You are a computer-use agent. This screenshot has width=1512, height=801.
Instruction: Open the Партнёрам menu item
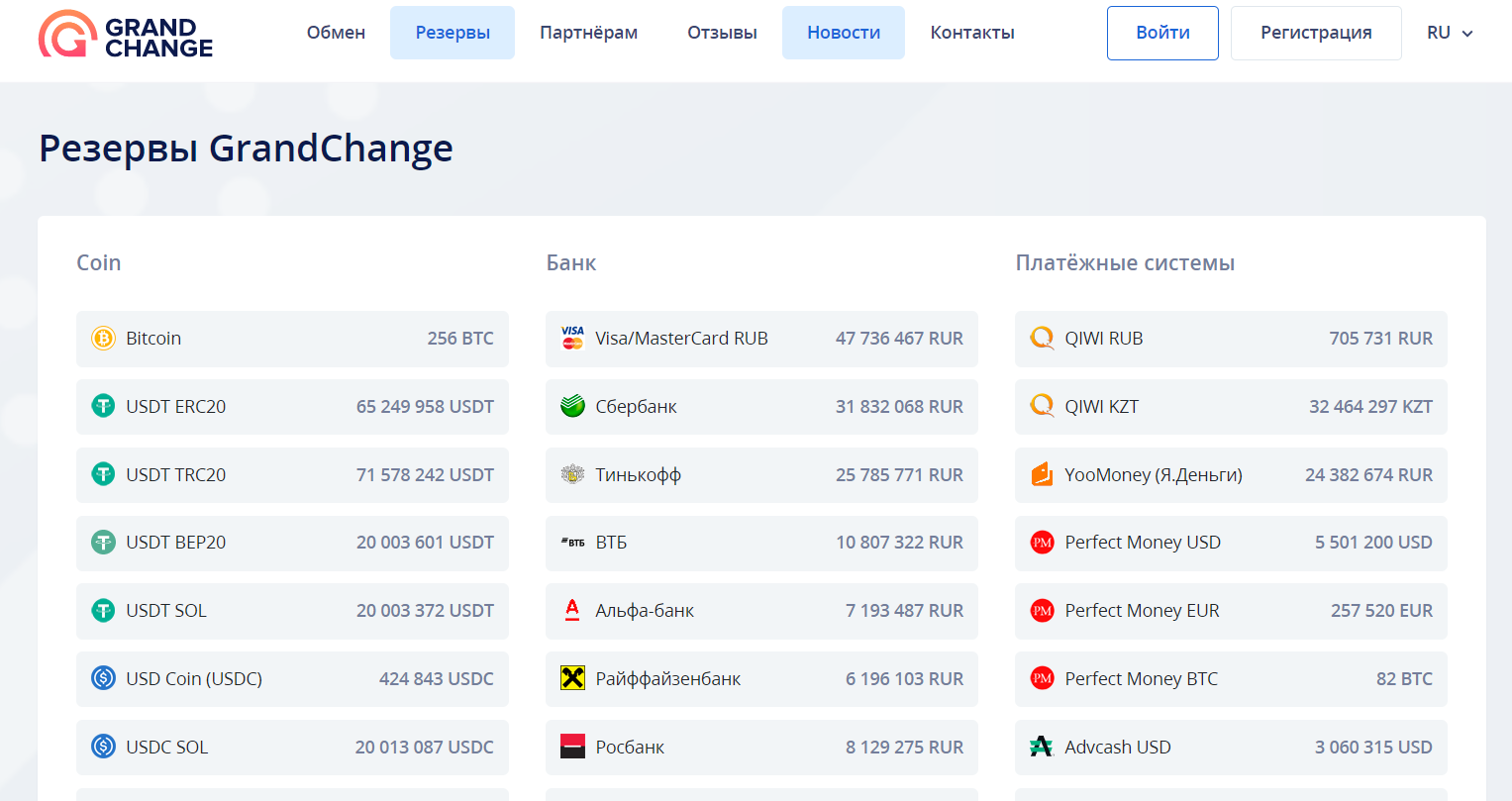click(x=588, y=33)
